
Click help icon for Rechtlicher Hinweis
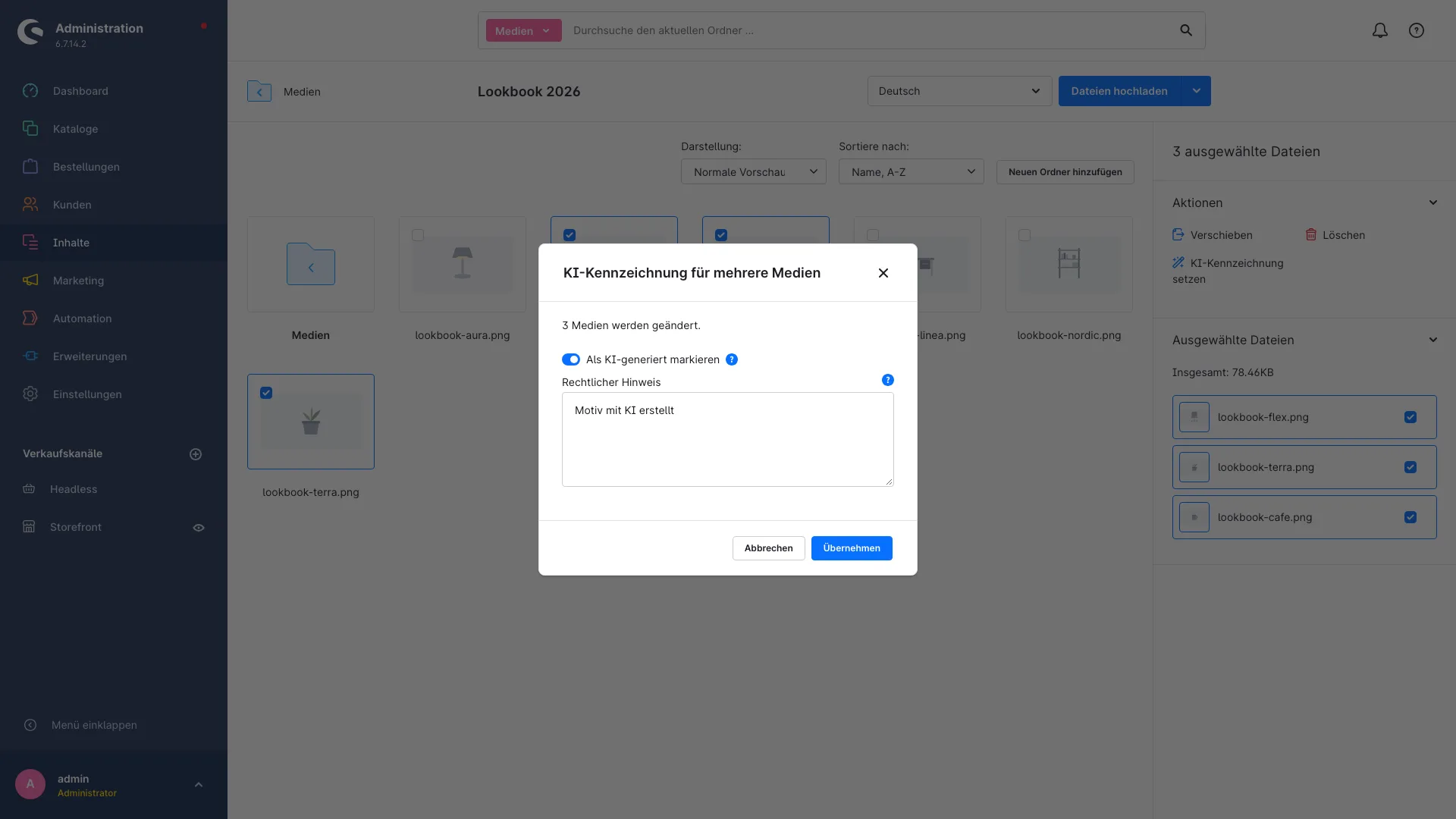[x=888, y=380]
